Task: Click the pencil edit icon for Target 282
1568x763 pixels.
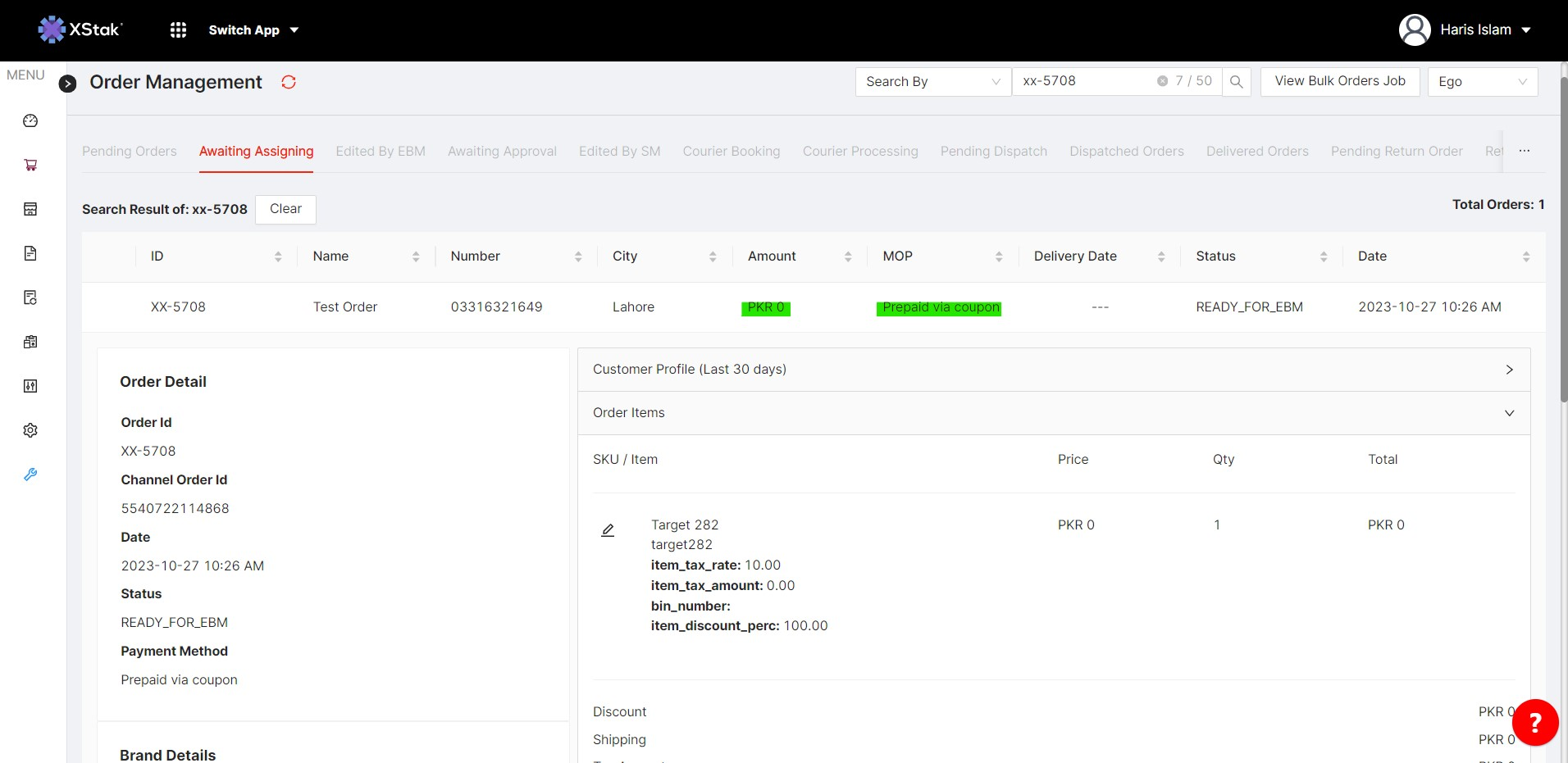Action: [608, 530]
